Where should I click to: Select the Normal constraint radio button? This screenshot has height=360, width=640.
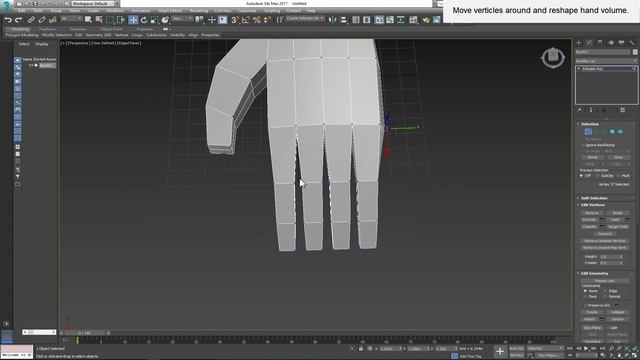606,296
